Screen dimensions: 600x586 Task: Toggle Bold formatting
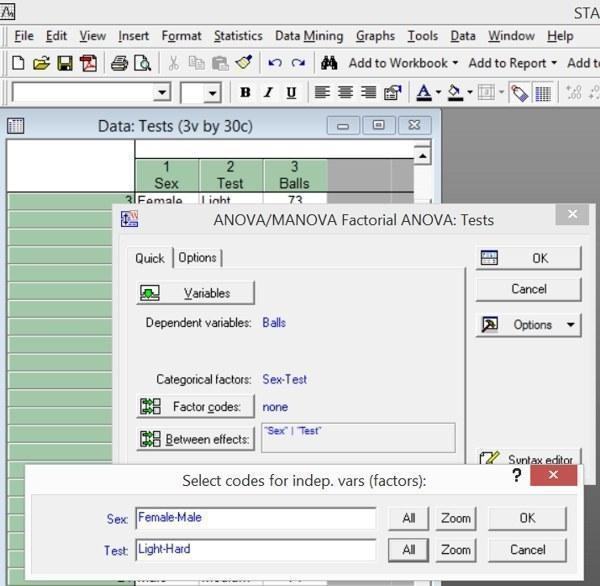click(x=245, y=92)
